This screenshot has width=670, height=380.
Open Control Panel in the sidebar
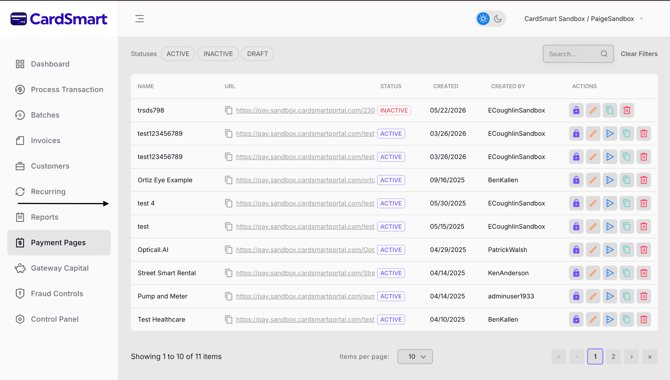(x=59, y=319)
